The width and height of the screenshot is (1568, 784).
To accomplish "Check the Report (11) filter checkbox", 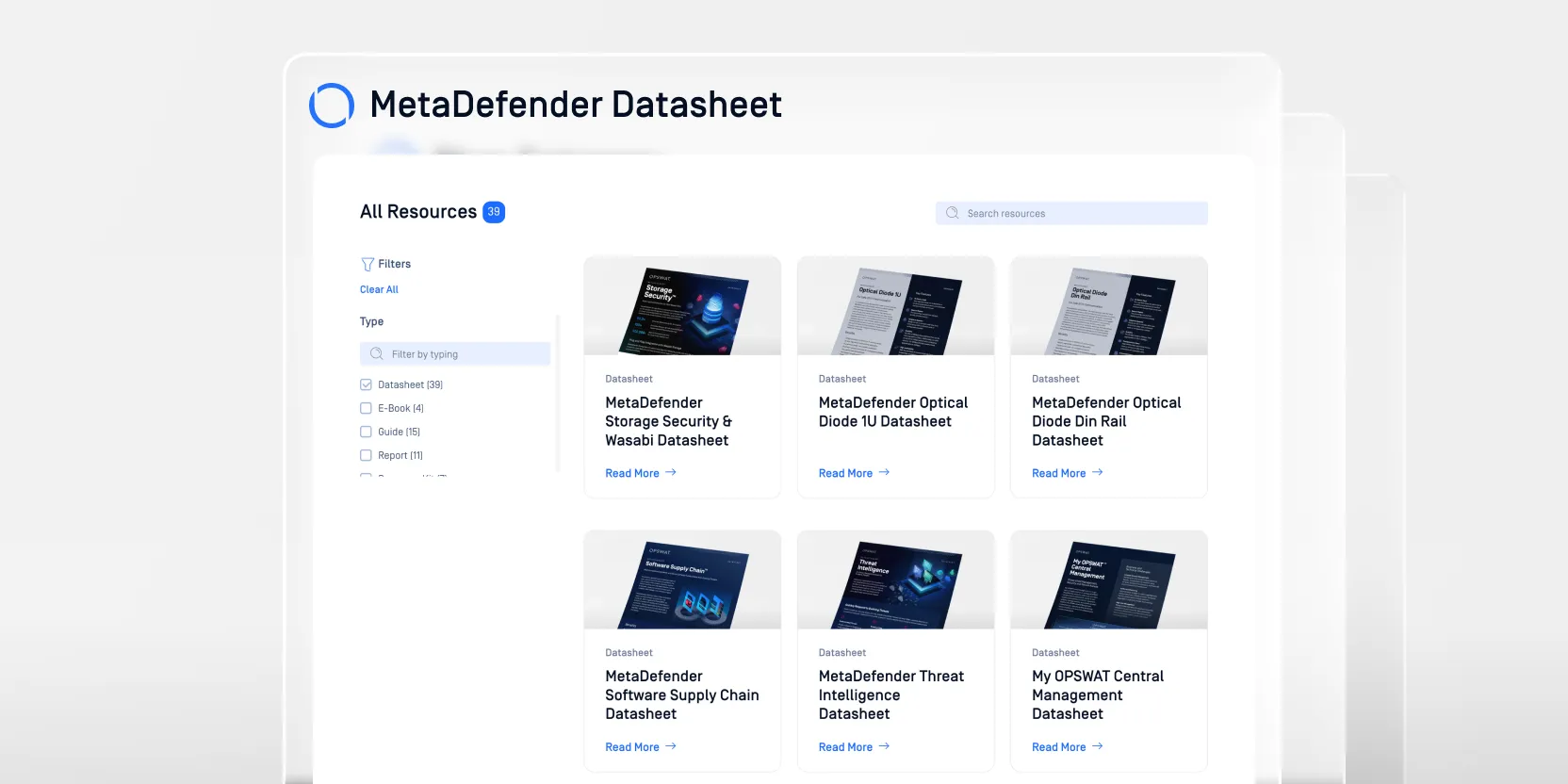I will pyautogui.click(x=366, y=455).
